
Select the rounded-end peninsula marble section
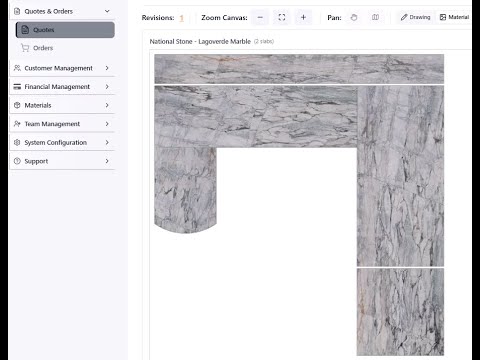point(185,190)
